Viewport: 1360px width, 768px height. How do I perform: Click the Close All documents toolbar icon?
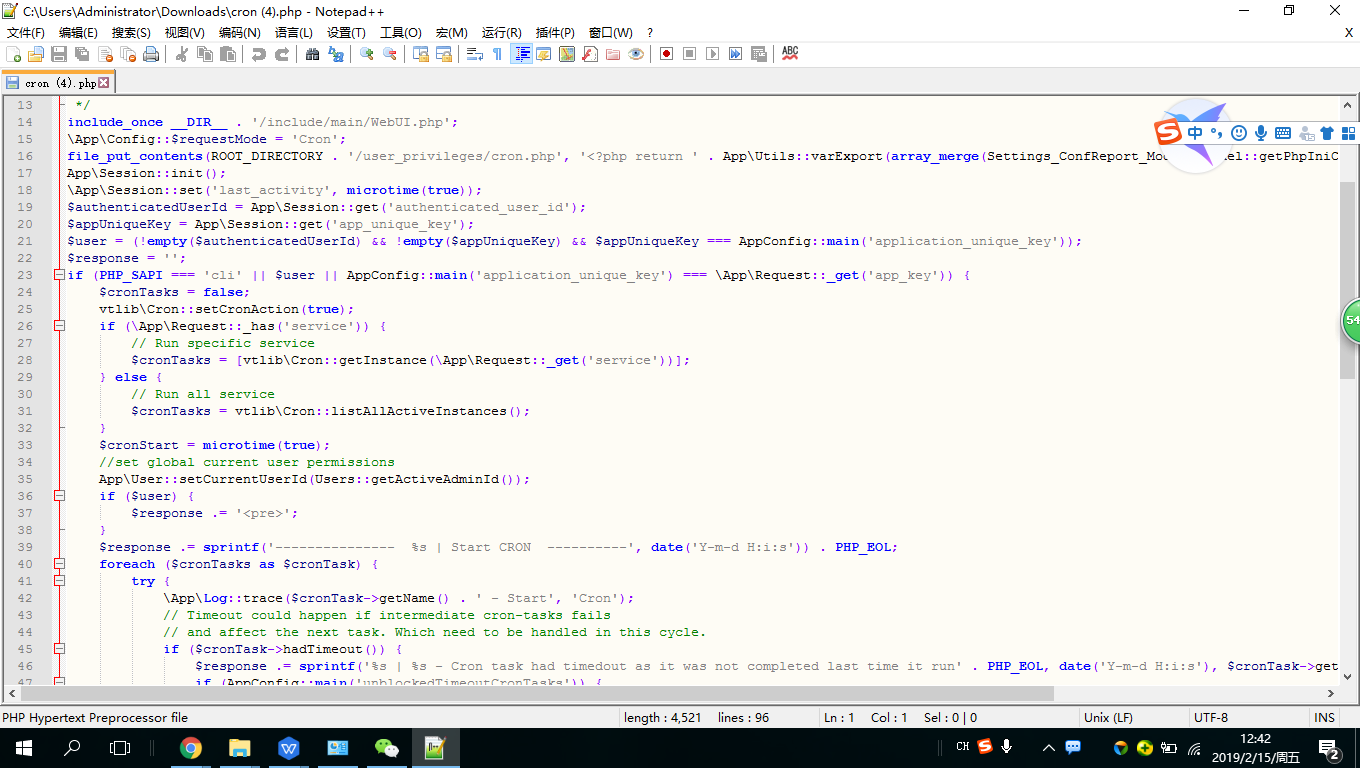(x=127, y=54)
